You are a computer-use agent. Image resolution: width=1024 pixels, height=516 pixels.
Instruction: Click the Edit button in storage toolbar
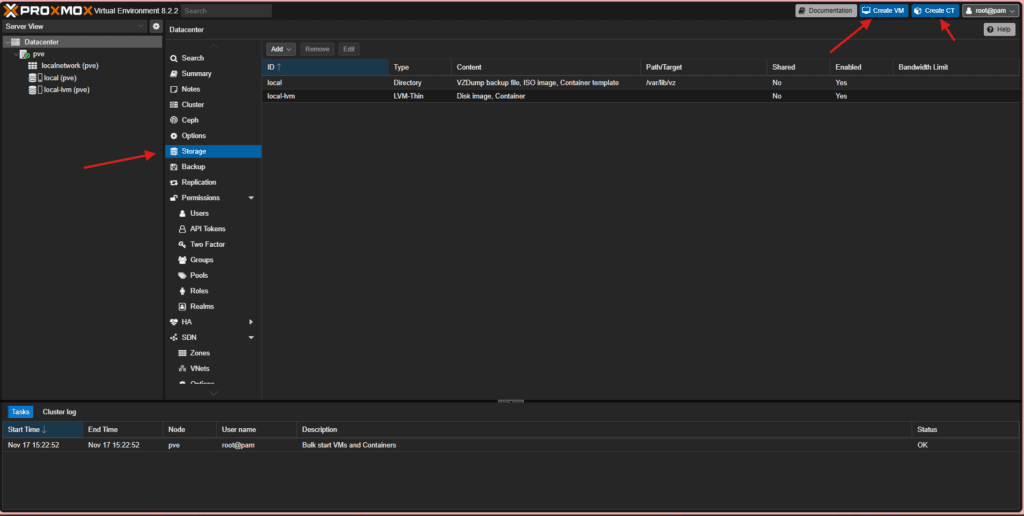pyautogui.click(x=349, y=49)
